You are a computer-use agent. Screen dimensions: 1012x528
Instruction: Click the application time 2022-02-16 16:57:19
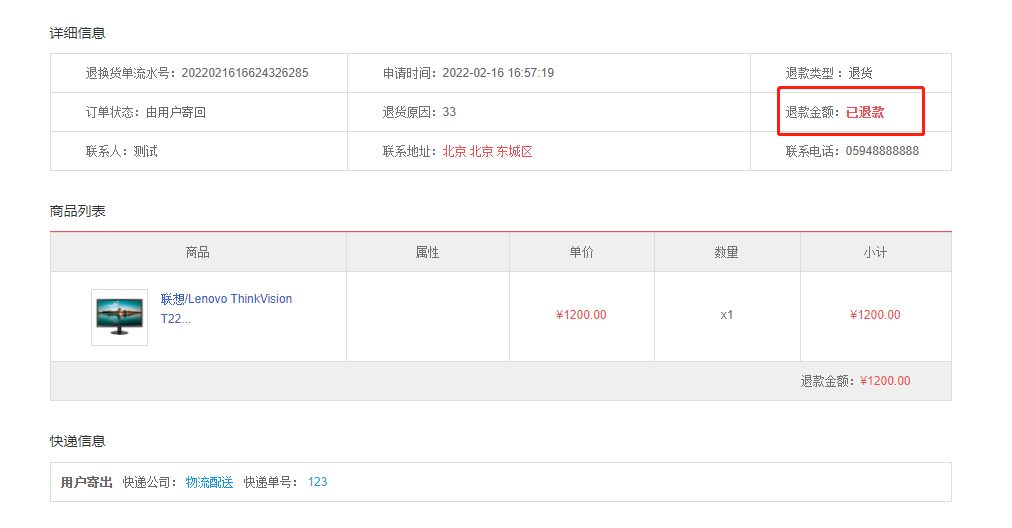pos(498,73)
